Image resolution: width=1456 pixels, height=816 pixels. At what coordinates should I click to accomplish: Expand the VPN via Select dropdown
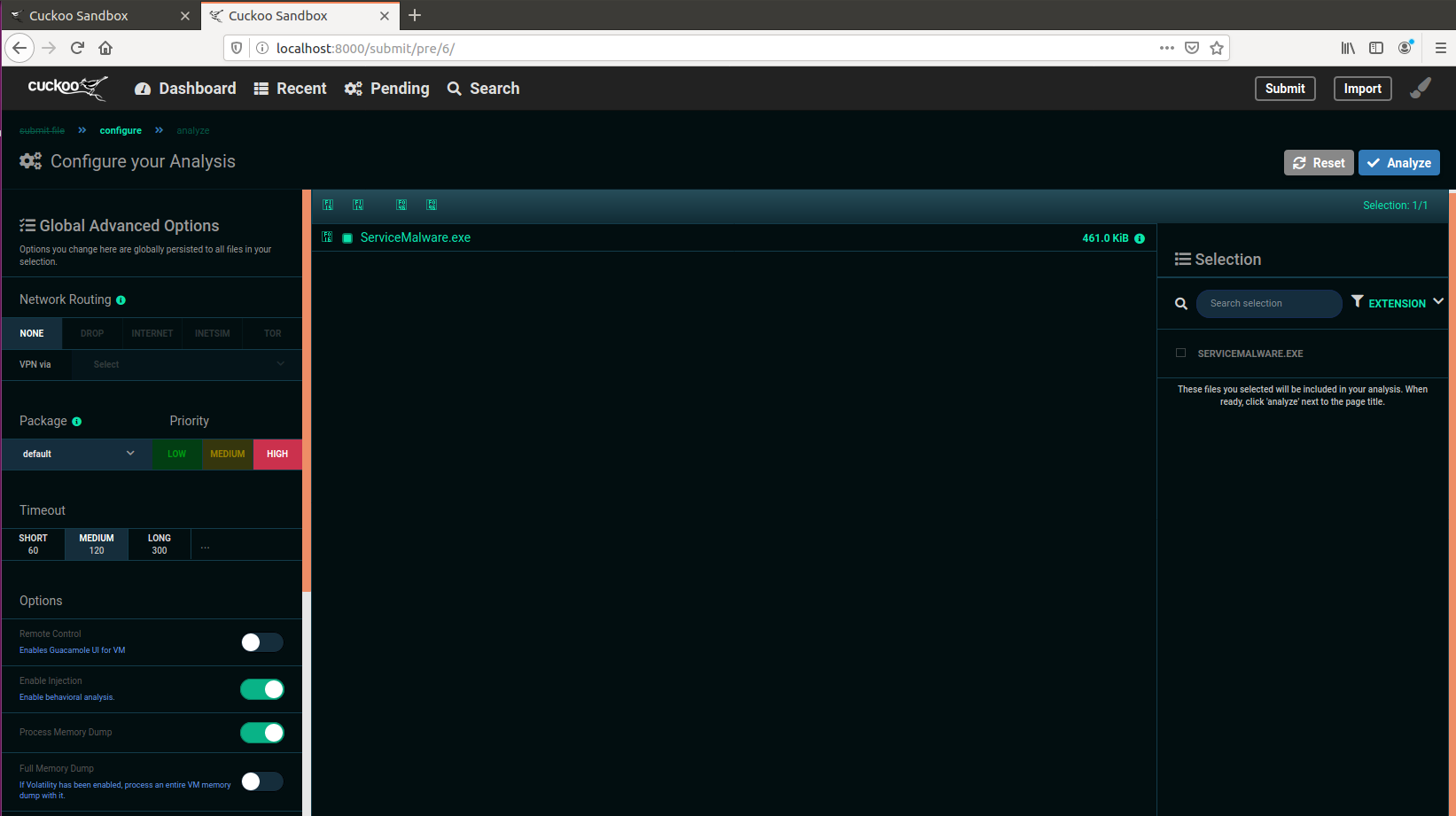click(x=187, y=364)
